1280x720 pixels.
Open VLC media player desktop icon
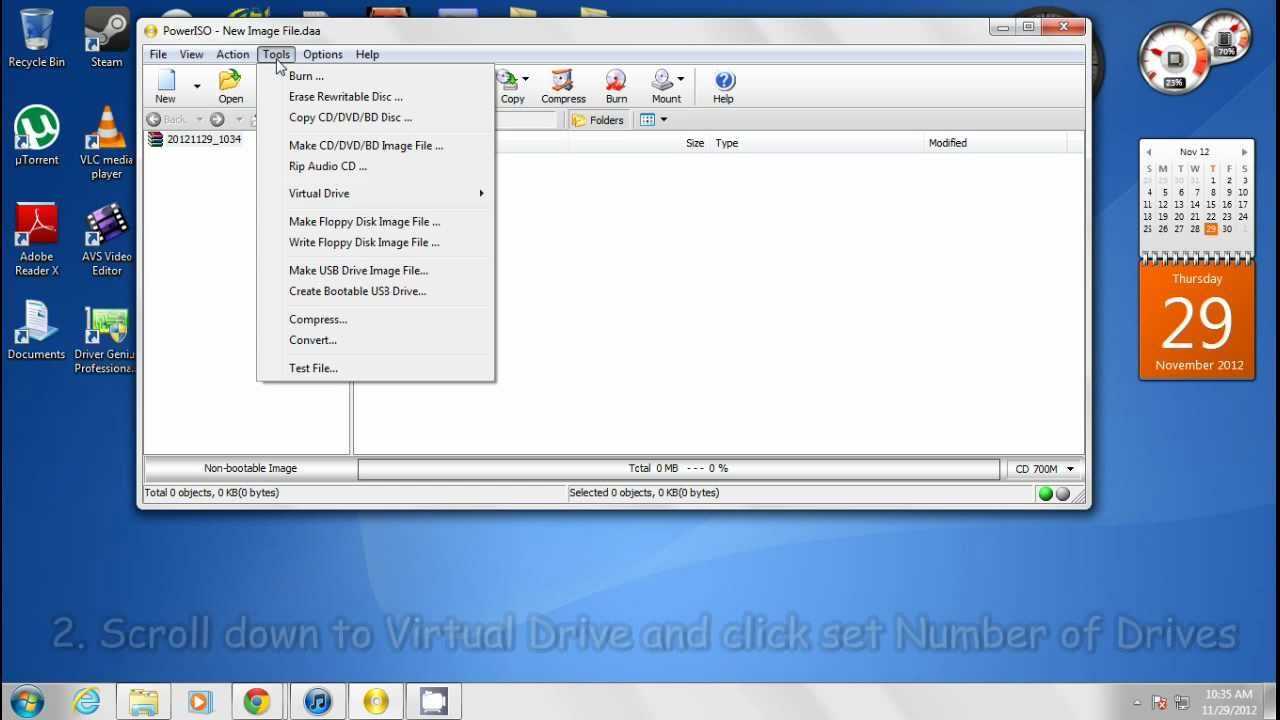coord(107,143)
